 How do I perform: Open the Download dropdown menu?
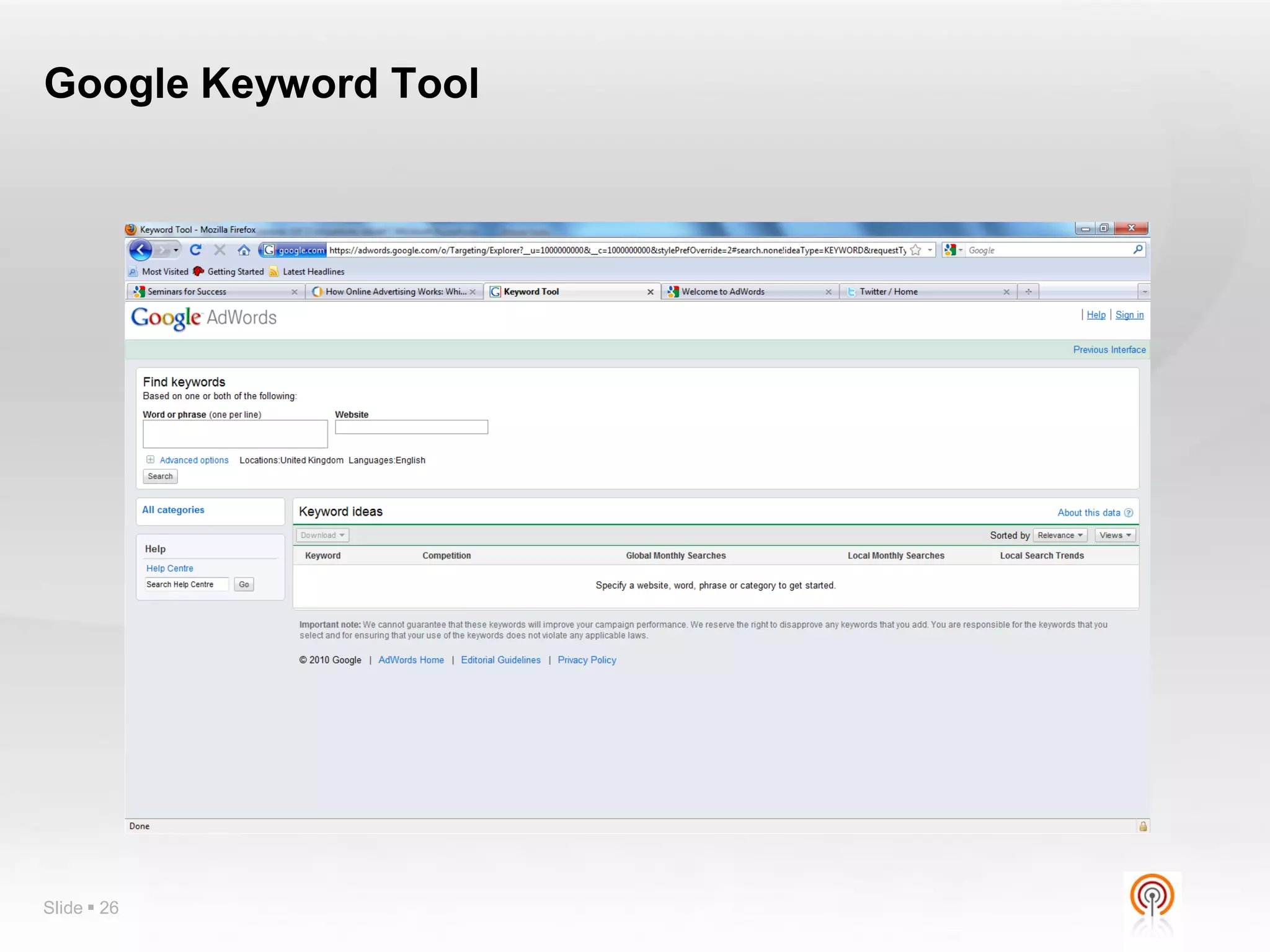(x=322, y=535)
